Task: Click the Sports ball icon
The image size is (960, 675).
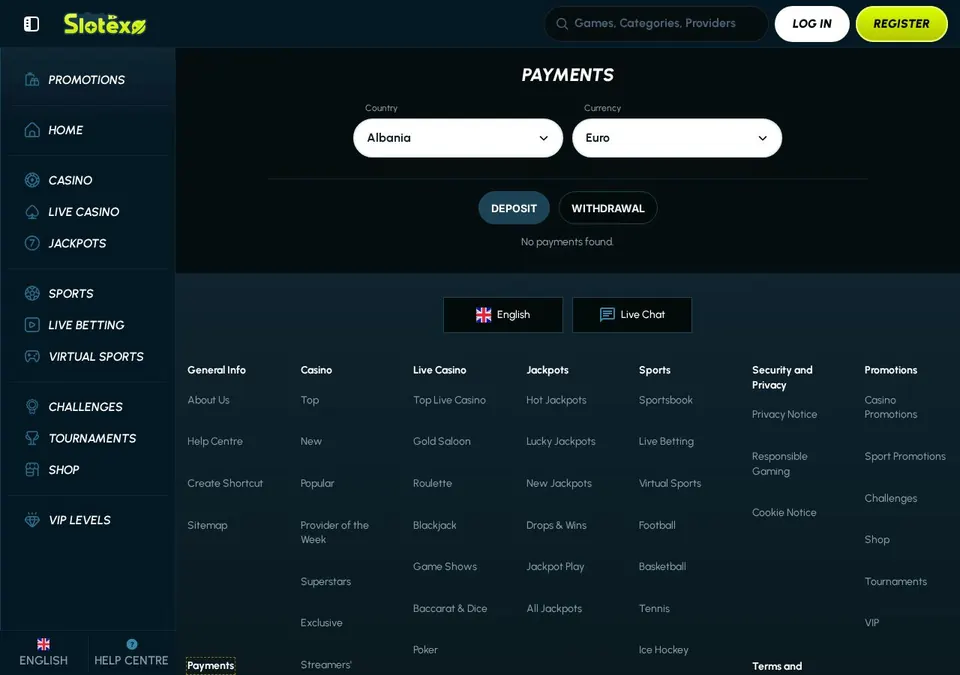Action: pos(32,293)
